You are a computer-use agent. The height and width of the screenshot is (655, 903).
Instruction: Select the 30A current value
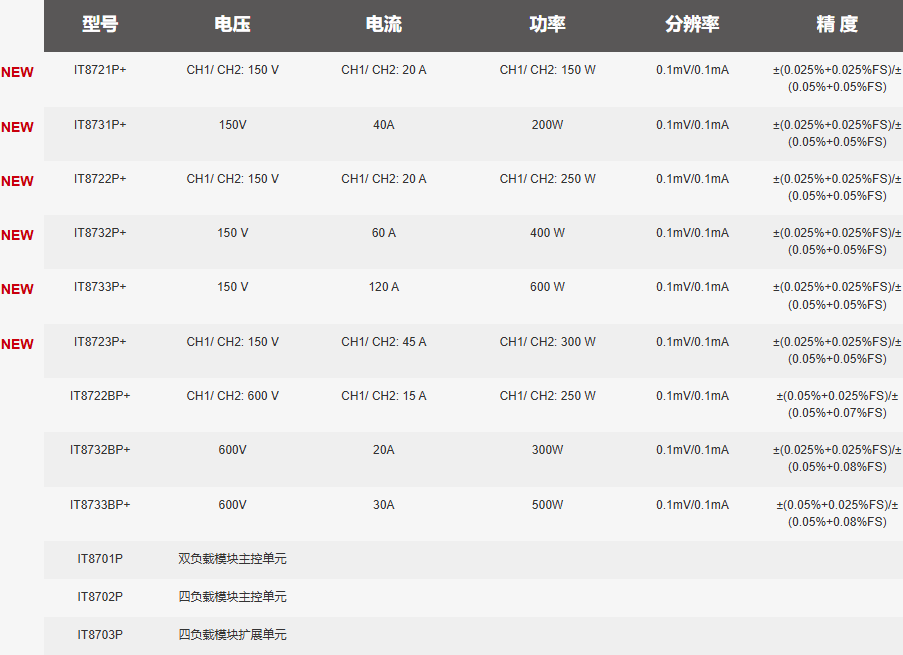tap(384, 505)
